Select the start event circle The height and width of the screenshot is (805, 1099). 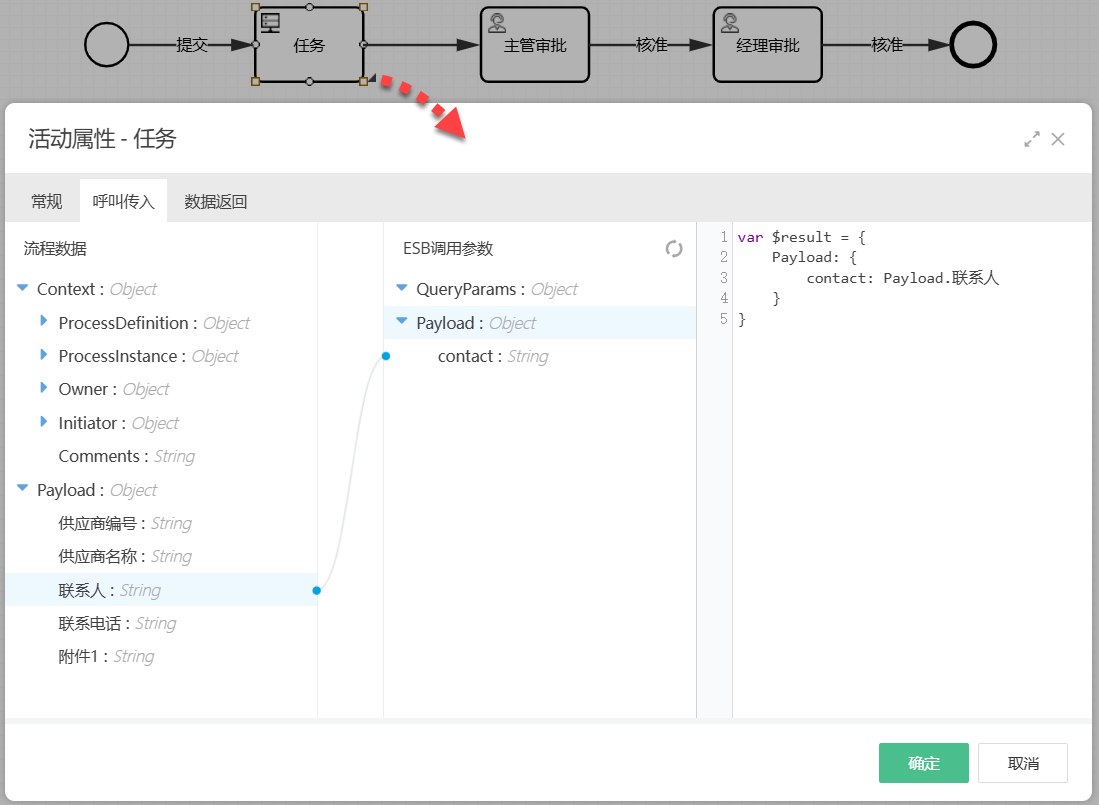(107, 45)
